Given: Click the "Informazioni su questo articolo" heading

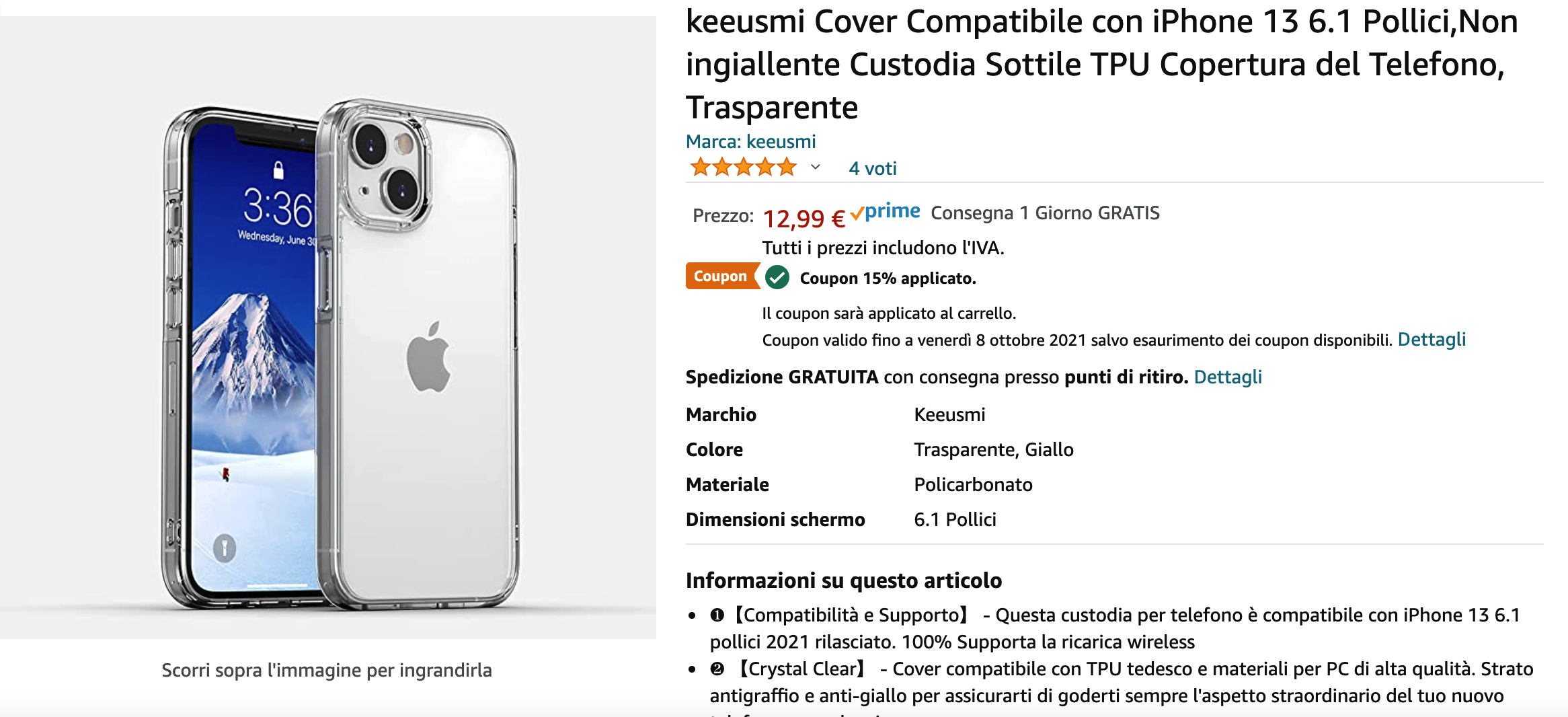Looking at the screenshot, I should (843, 580).
